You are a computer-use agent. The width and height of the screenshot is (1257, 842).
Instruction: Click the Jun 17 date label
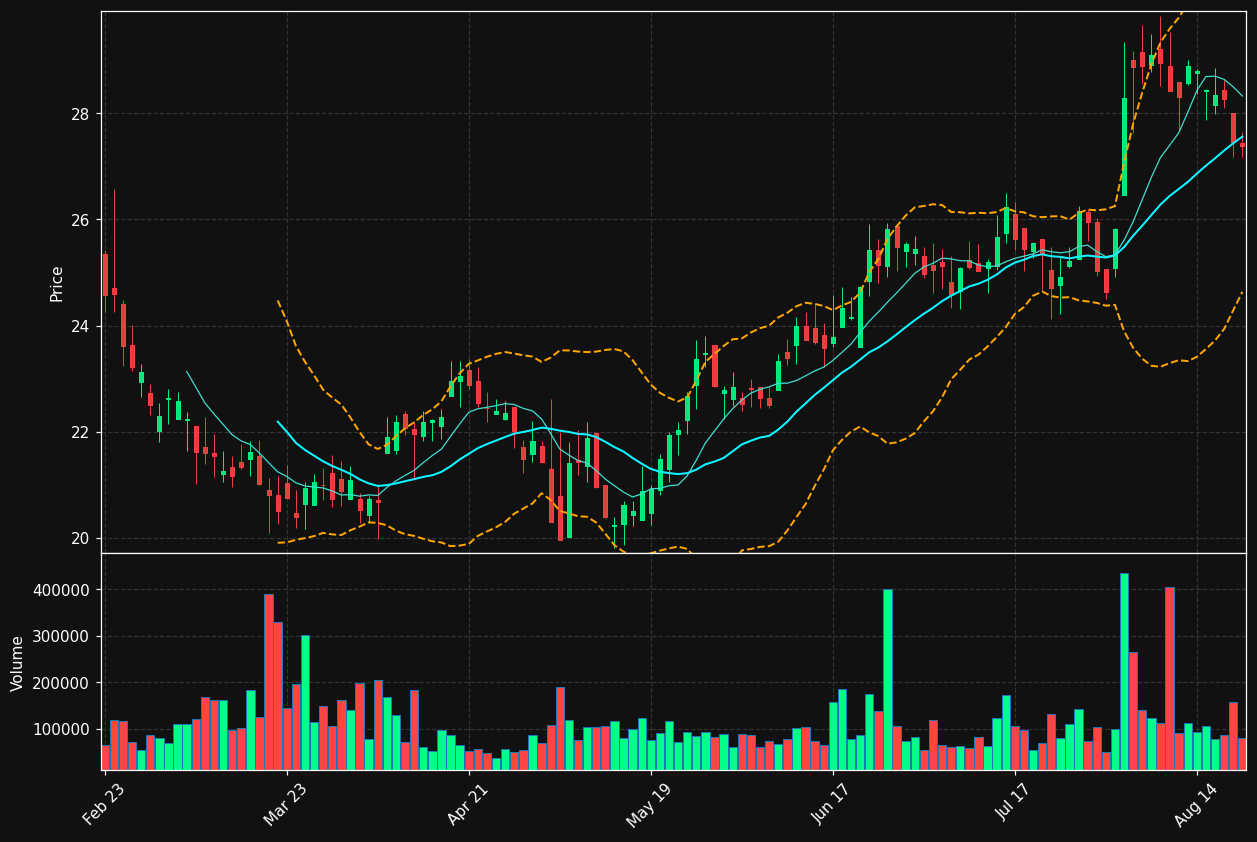click(833, 805)
